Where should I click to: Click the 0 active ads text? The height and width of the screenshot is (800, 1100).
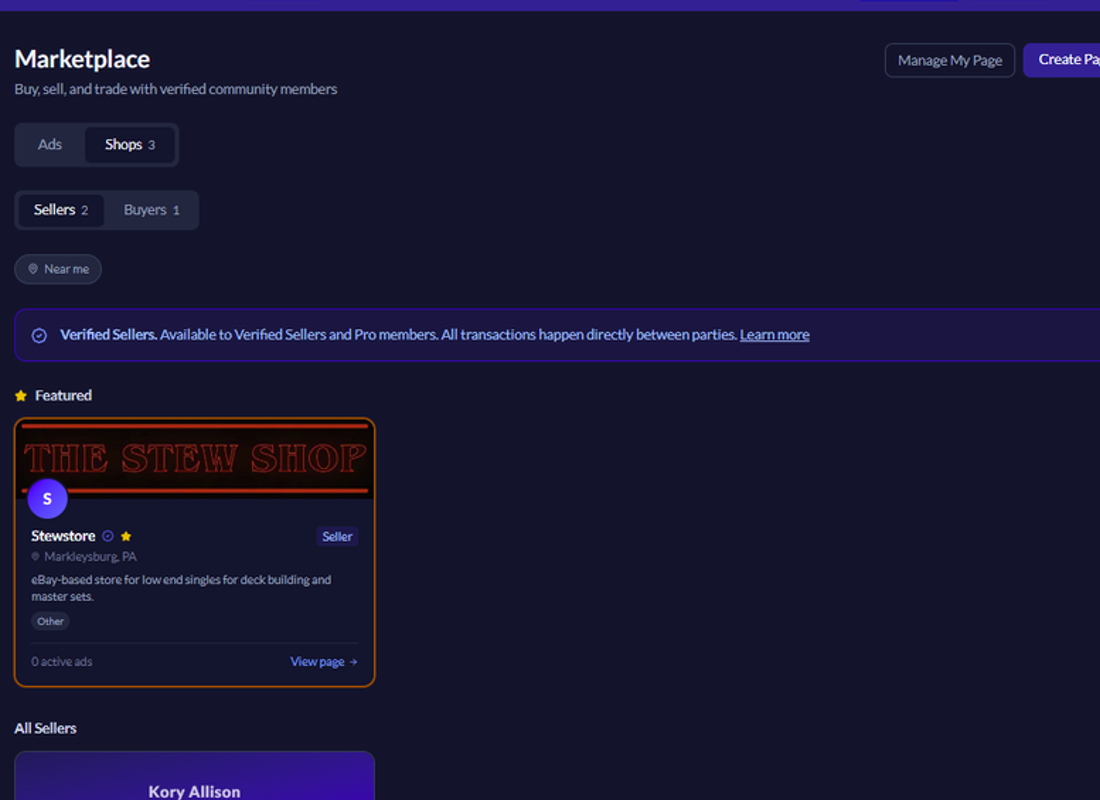click(x=62, y=662)
